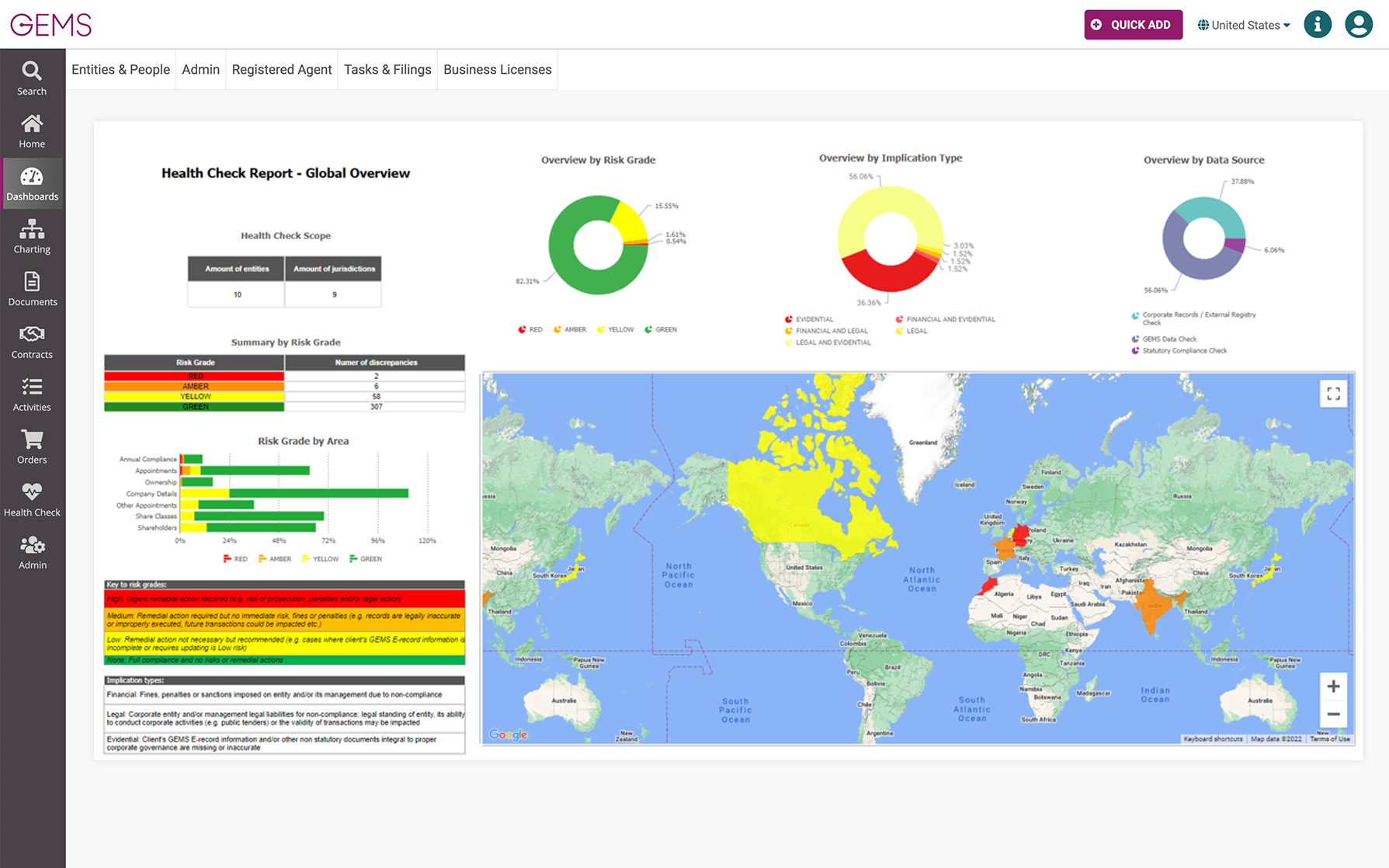Open the Tasks & Filings menu
The image size is (1389, 868).
tap(387, 70)
